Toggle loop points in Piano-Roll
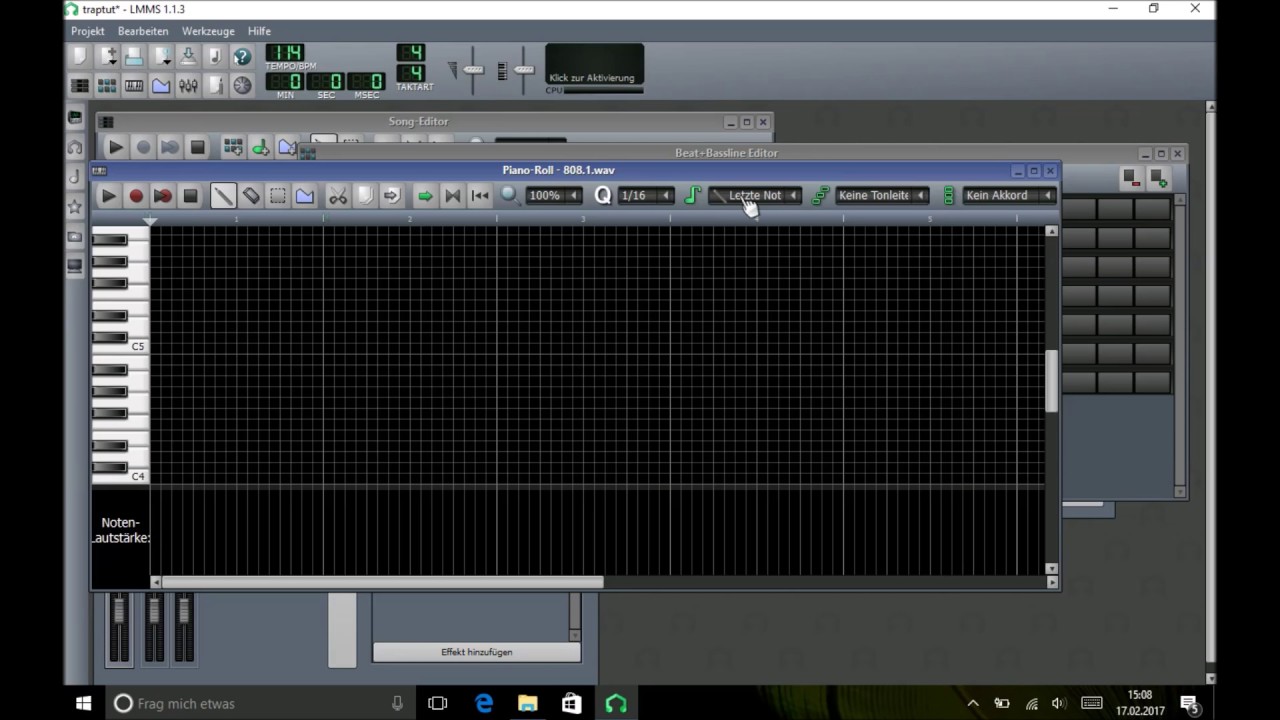 (x=452, y=196)
